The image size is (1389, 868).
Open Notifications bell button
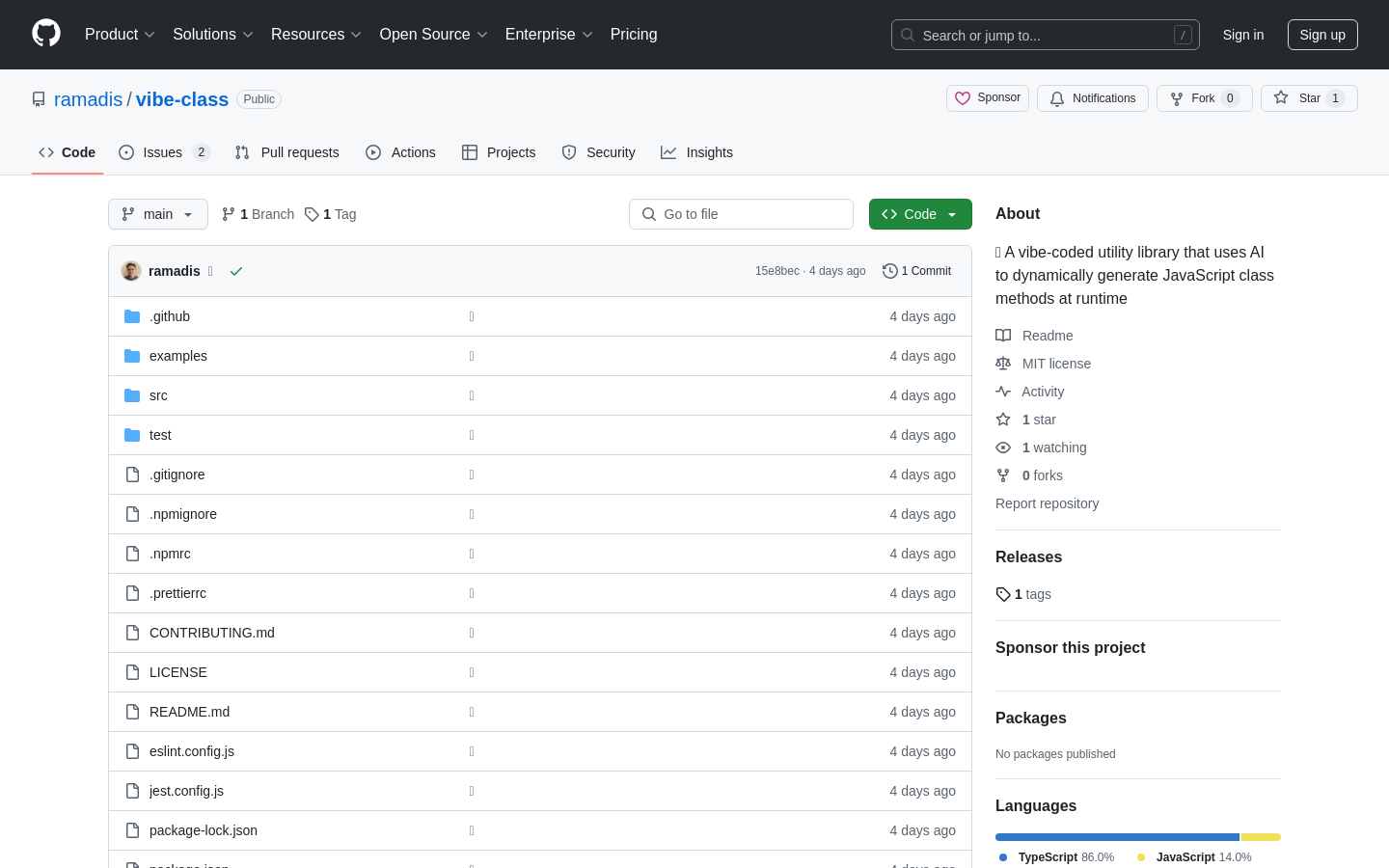coord(1093,98)
